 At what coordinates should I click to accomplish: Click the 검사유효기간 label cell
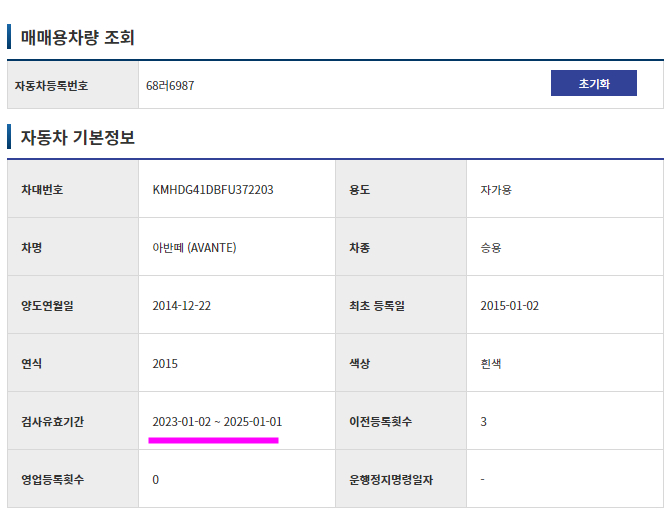click(73, 421)
